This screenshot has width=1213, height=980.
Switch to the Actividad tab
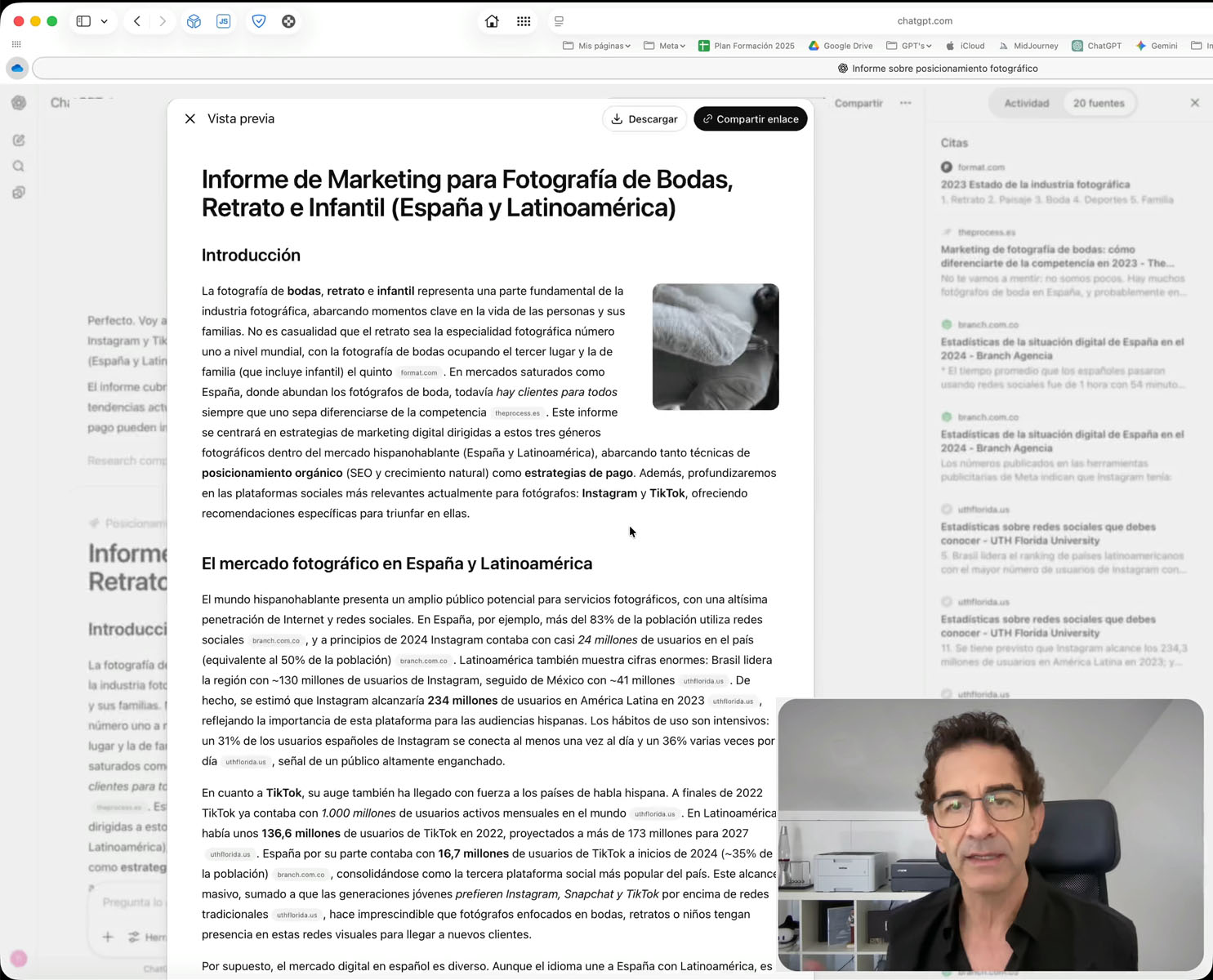tap(1026, 103)
